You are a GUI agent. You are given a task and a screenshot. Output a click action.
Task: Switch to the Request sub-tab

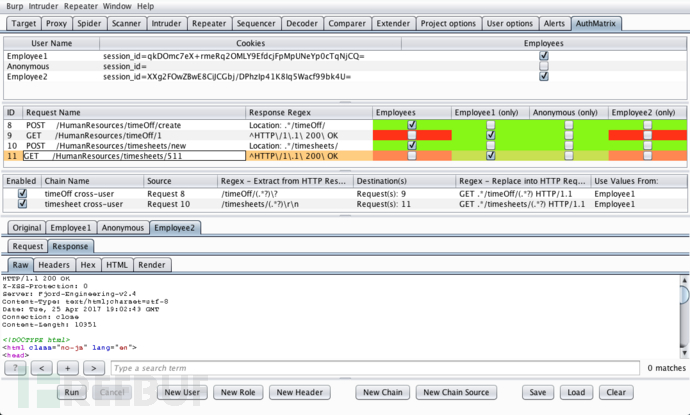click(x=28, y=246)
